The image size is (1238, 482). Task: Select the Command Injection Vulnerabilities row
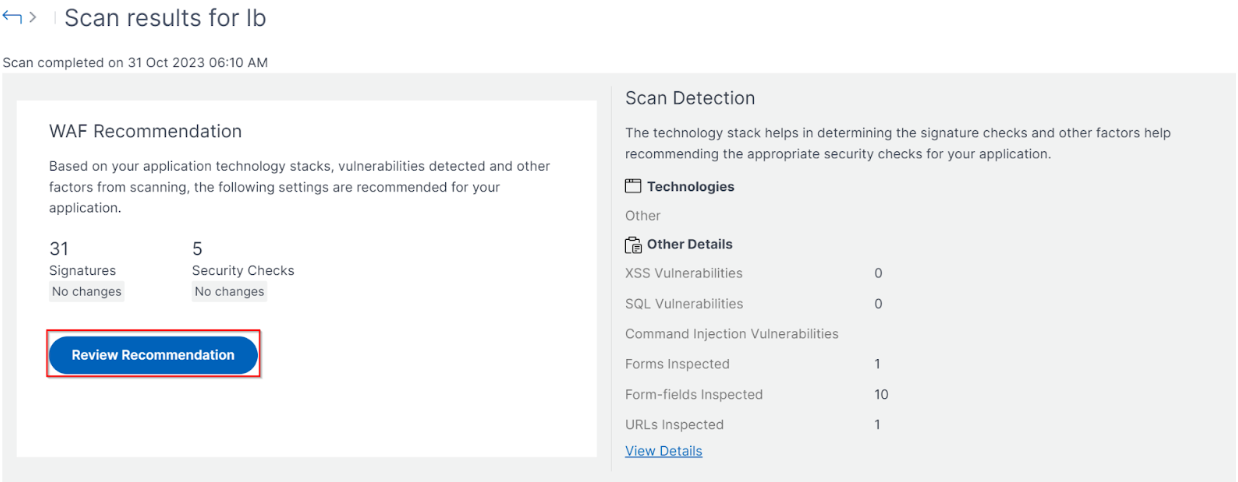(732, 333)
